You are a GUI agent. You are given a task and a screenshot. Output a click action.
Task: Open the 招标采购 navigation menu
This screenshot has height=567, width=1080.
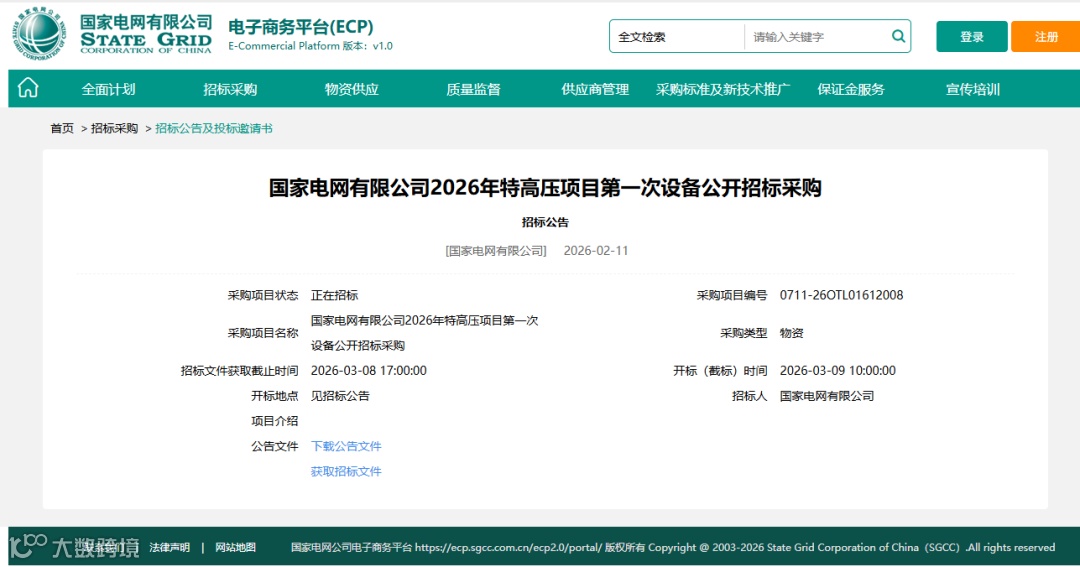[x=230, y=89]
